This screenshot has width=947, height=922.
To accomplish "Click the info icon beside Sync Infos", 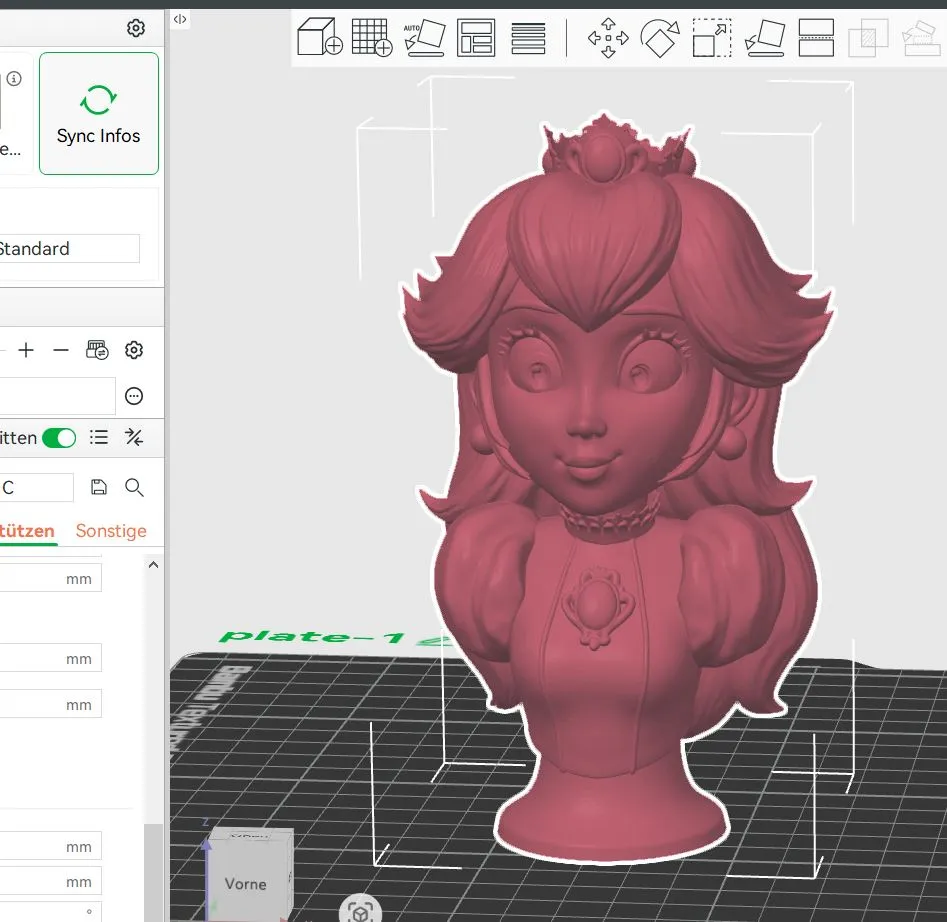I will (x=14, y=78).
